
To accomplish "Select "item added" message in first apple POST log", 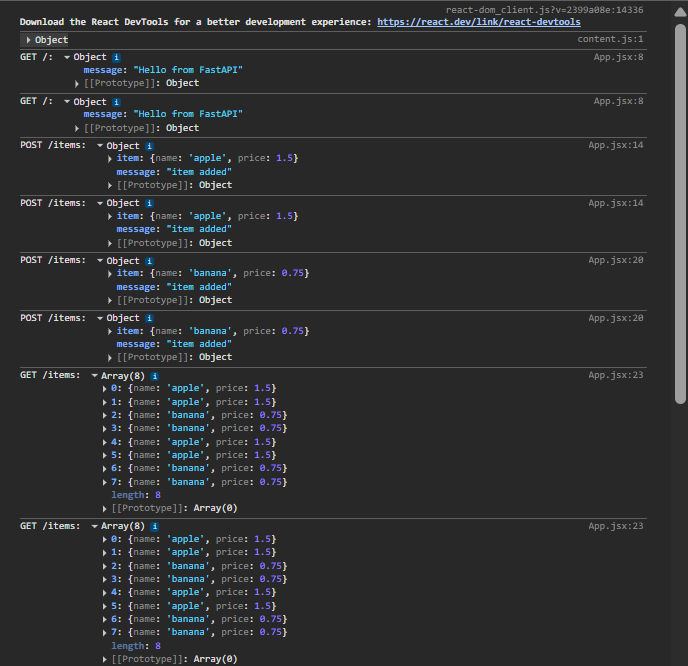I will (x=199, y=172).
